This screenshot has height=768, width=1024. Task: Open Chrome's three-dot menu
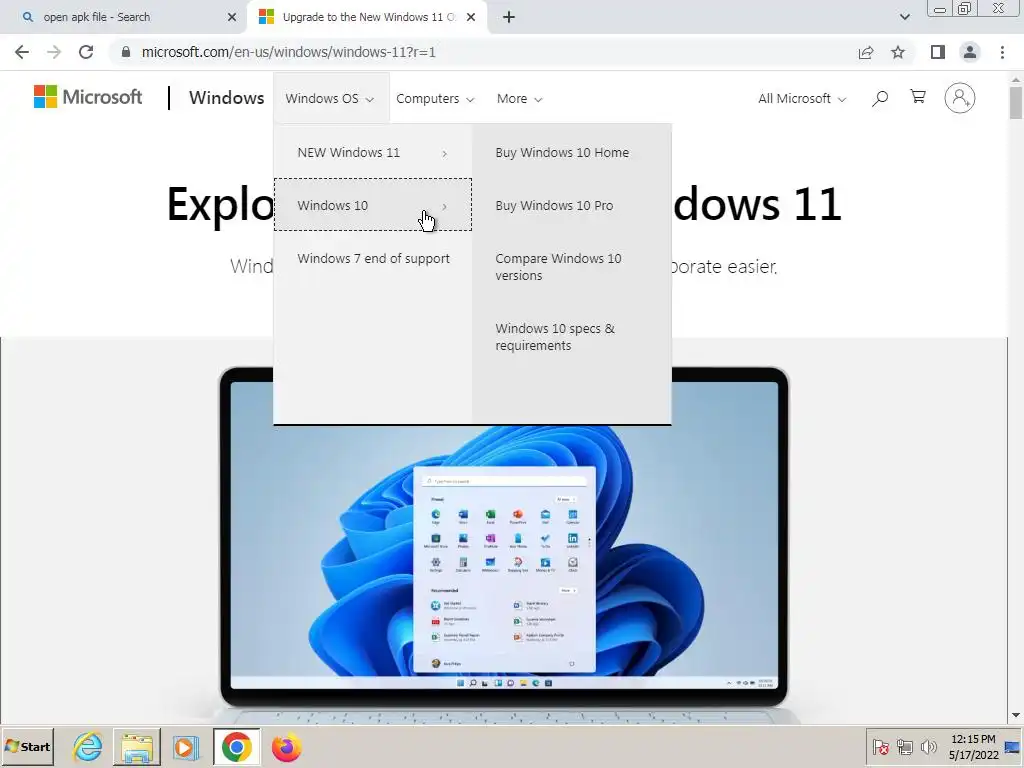click(1002, 52)
